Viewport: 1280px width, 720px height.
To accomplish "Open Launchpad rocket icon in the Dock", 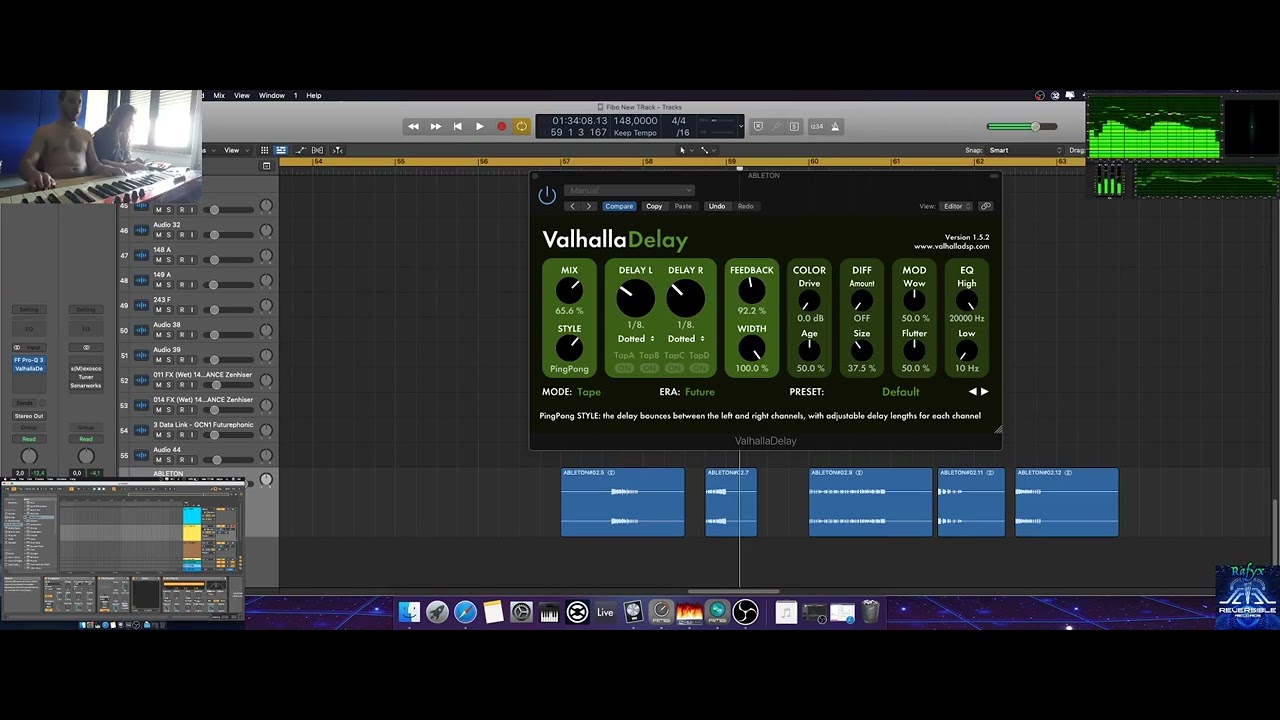I will 437,612.
